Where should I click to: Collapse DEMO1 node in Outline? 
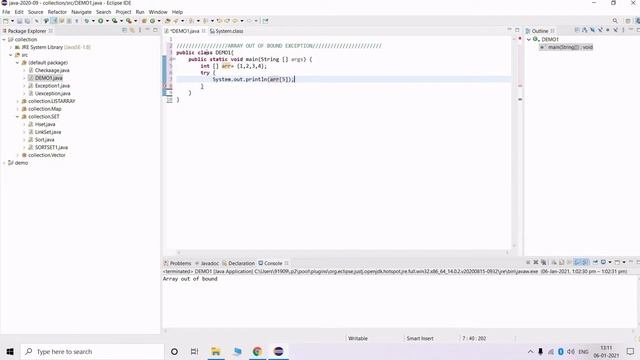tap(529, 40)
